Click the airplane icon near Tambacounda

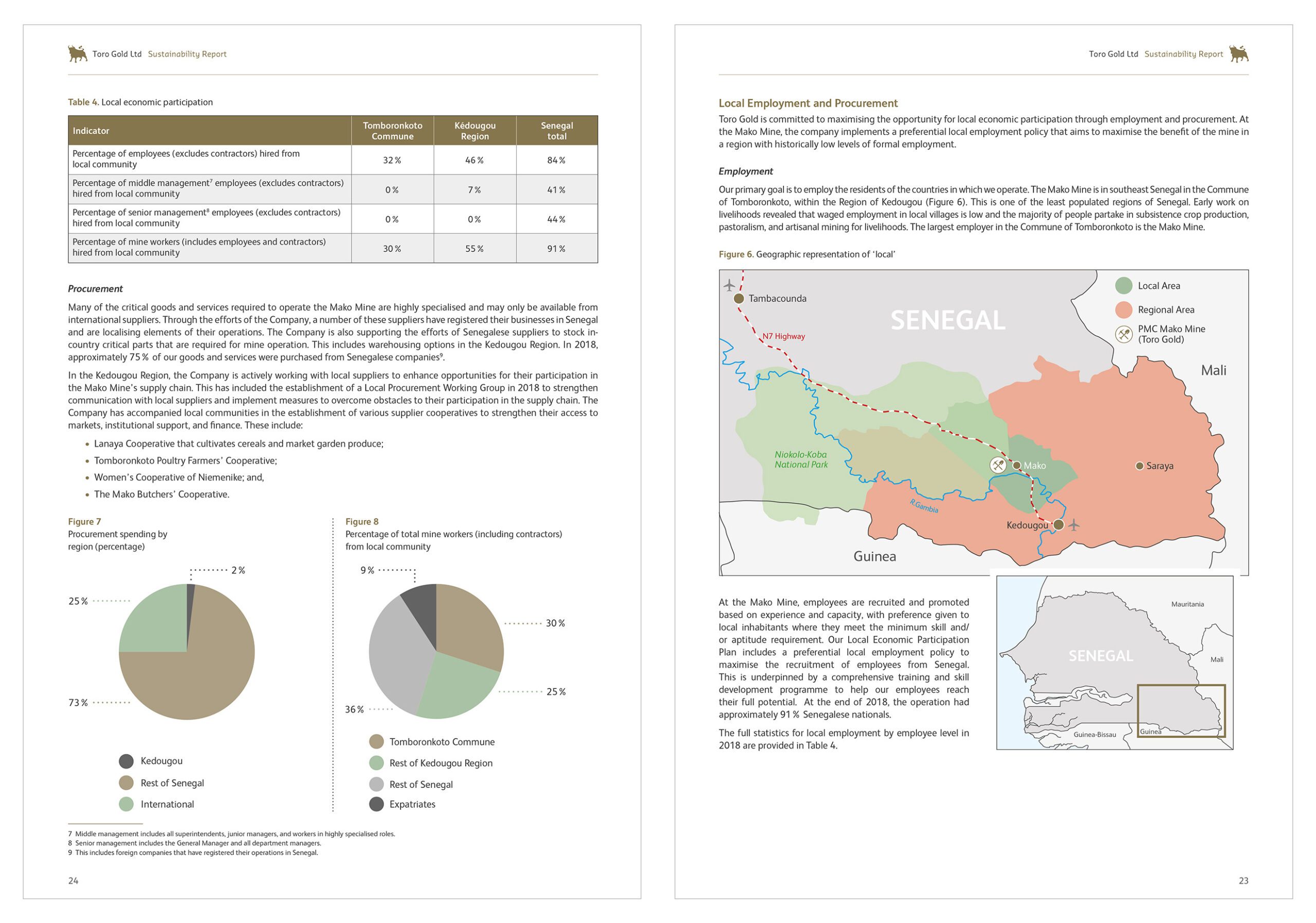[729, 285]
